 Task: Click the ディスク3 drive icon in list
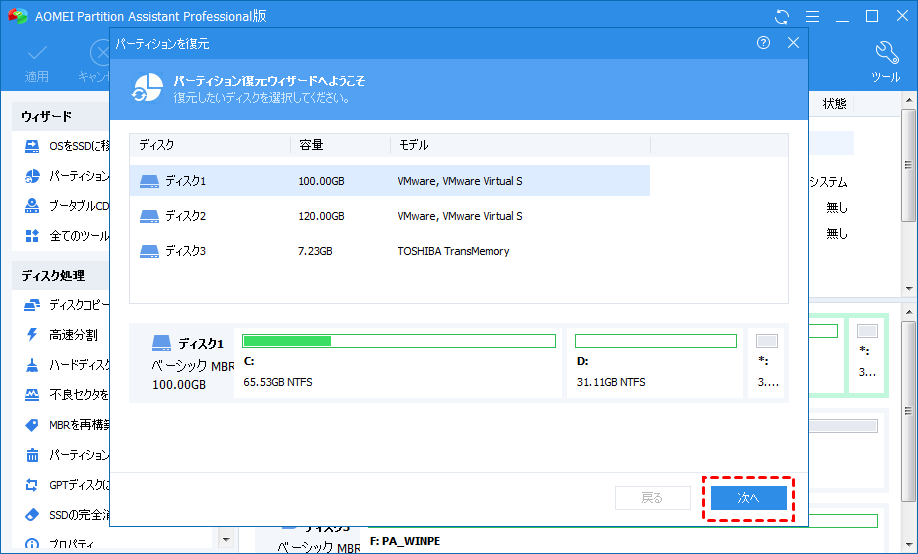(x=149, y=252)
